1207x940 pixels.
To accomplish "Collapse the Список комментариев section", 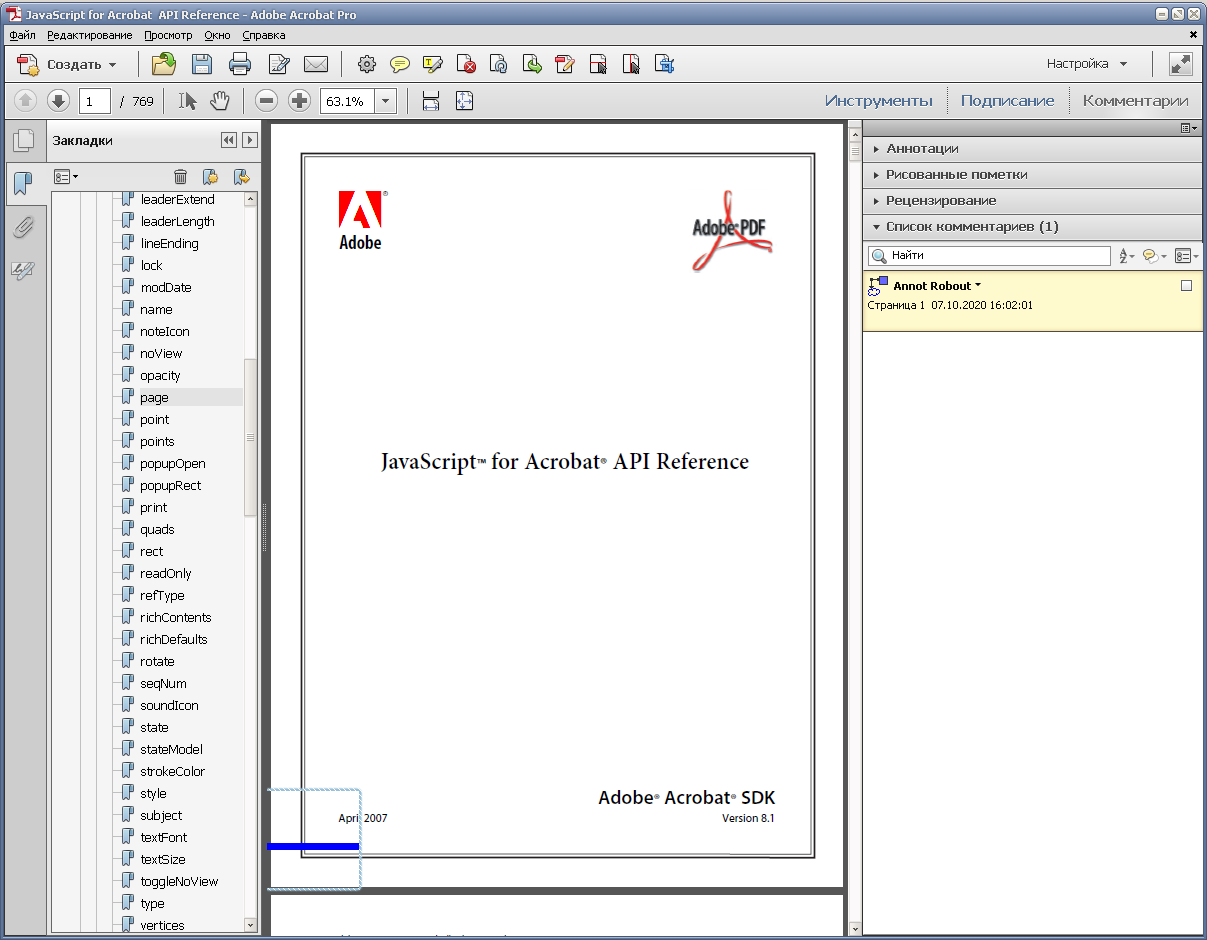I will coord(1033,227).
